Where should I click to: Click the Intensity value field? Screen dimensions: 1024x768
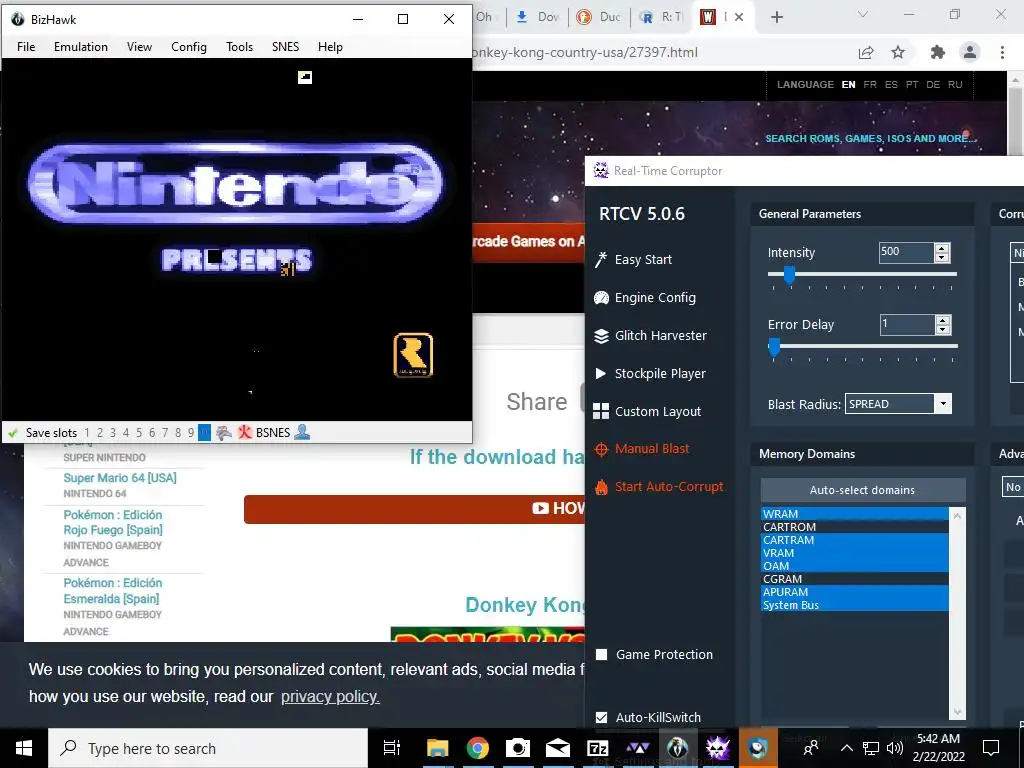tap(906, 252)
